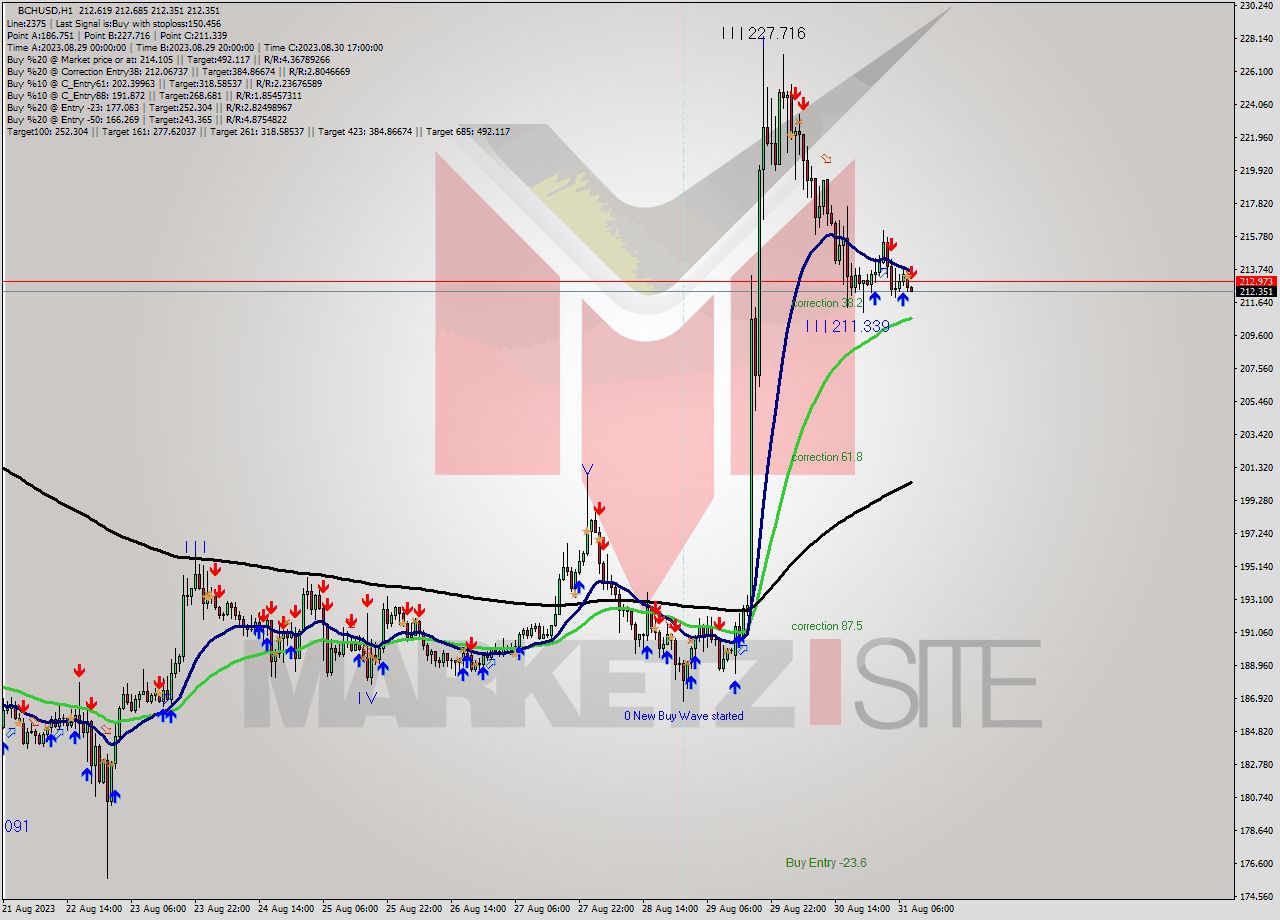Click 230.240 on the price axis
Image resolution: width=1280 pixels, height=920 pixels.
coord(1255,5)
